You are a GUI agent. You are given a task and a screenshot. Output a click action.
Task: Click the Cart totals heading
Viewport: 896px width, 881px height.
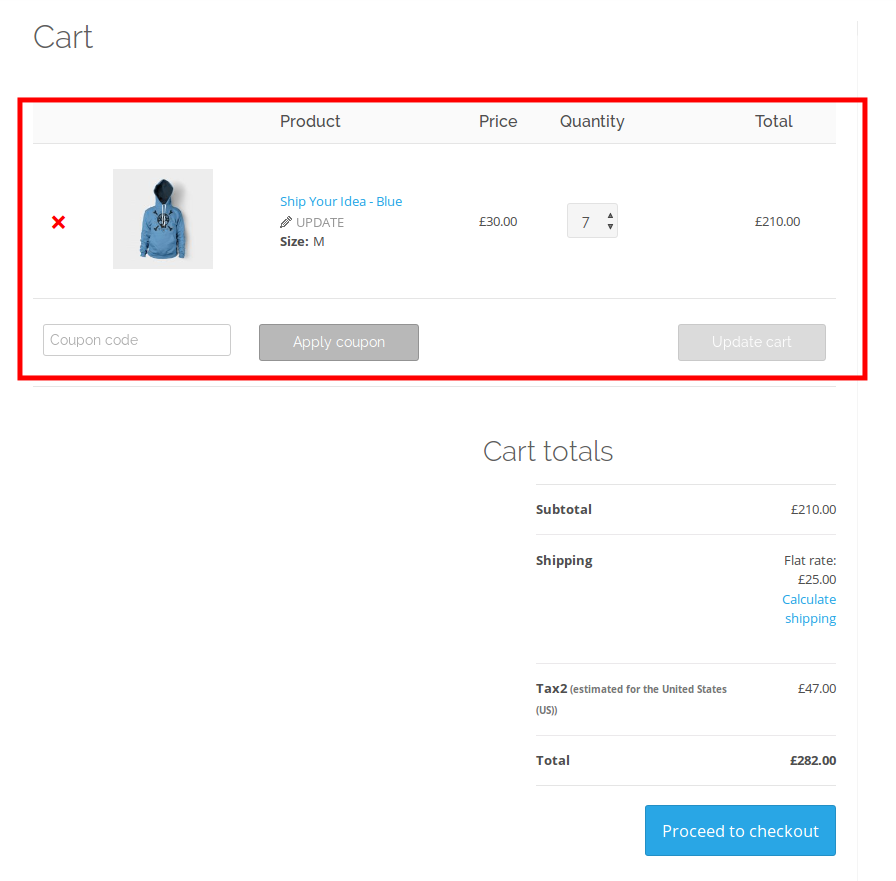point(548,451)
